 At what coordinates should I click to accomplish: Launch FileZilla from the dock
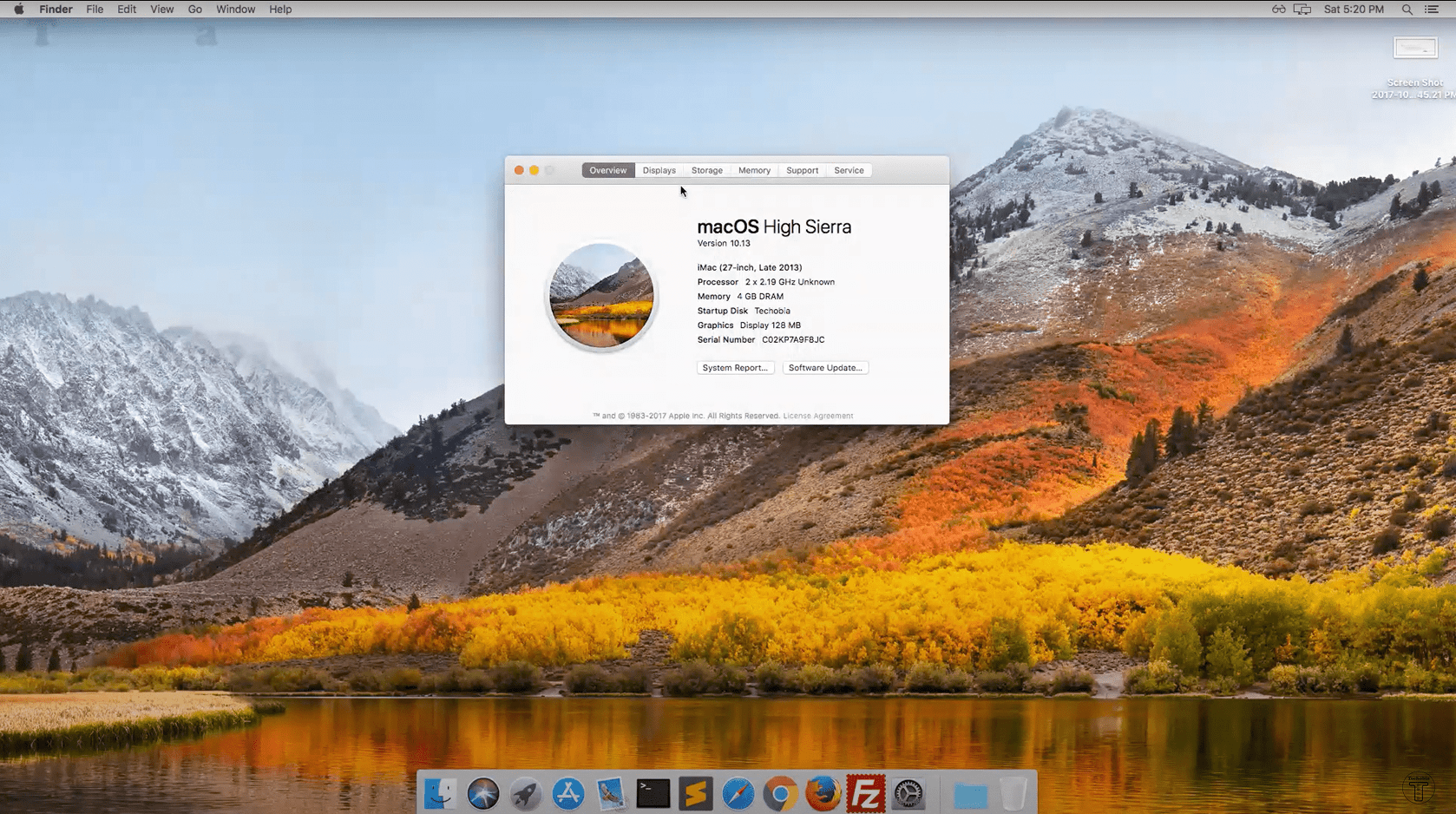(865, 794)
